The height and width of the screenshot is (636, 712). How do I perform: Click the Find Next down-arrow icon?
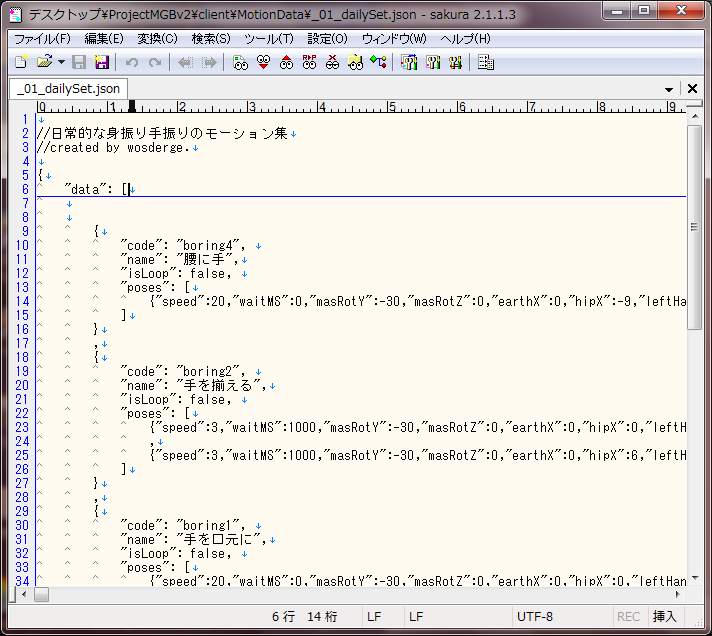(263, 63)
